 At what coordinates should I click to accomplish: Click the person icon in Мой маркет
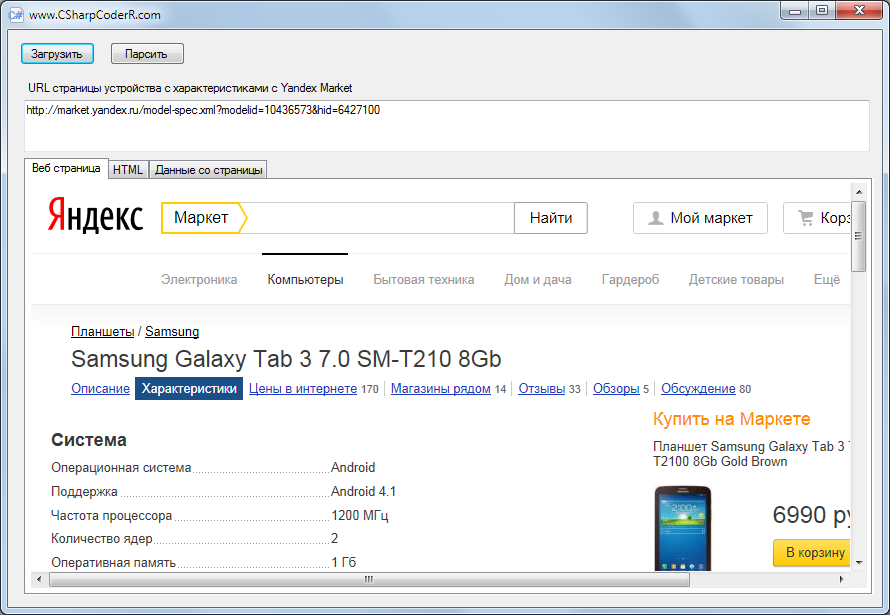tap(656, 218)
